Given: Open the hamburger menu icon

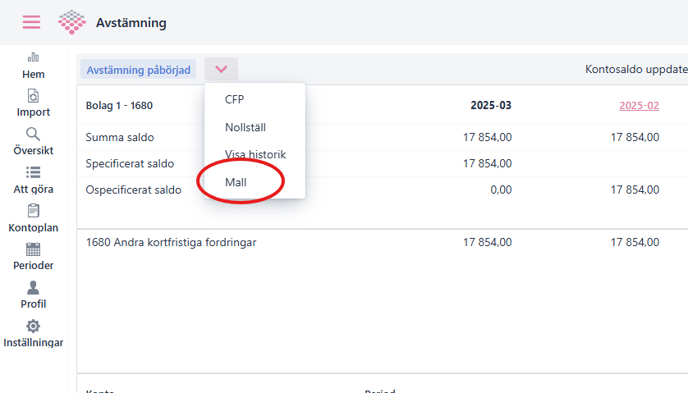Looking at the screenshot, I should 31,22.
